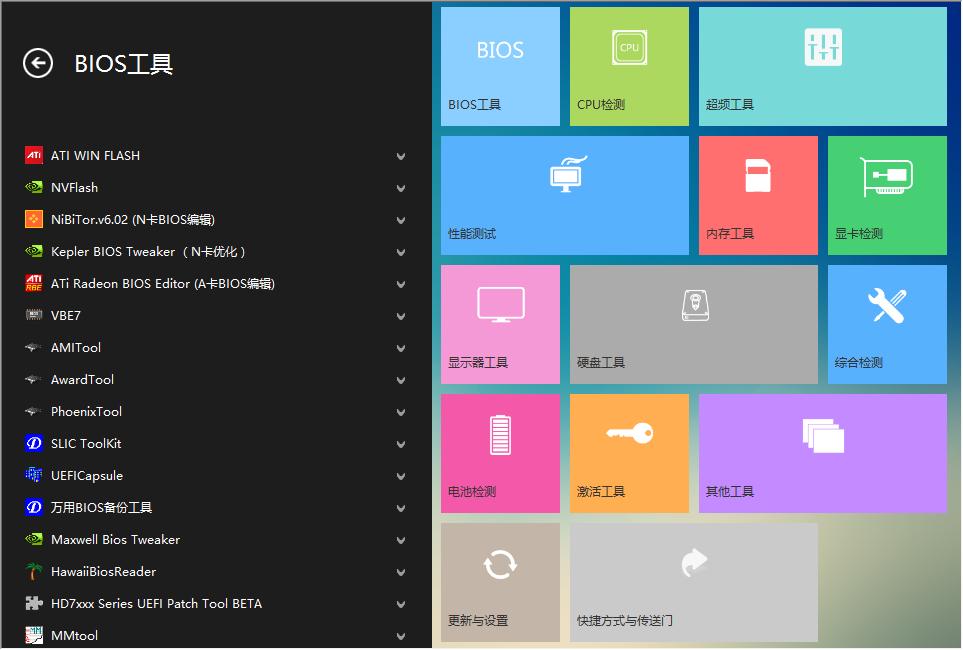This screenshot has width=963, height=650.
Task: Open the 其他工具 tile
Action: [822, 453]
